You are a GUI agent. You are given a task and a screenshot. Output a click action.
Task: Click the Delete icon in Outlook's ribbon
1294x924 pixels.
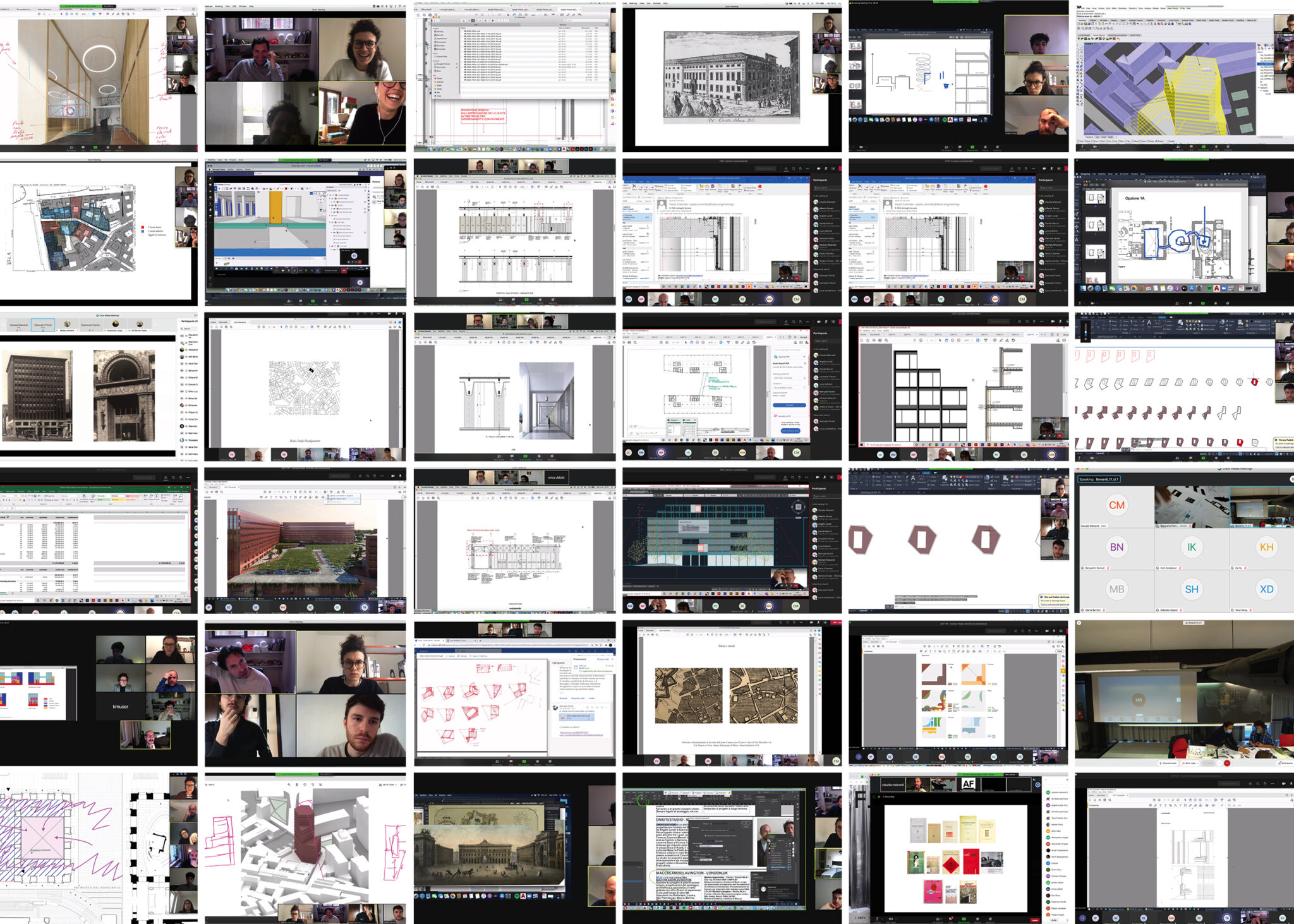point(634,186)
